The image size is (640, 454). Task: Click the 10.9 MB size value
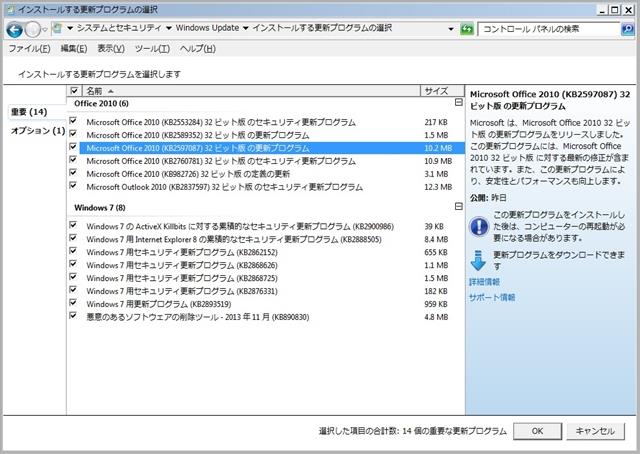point(438,161)
